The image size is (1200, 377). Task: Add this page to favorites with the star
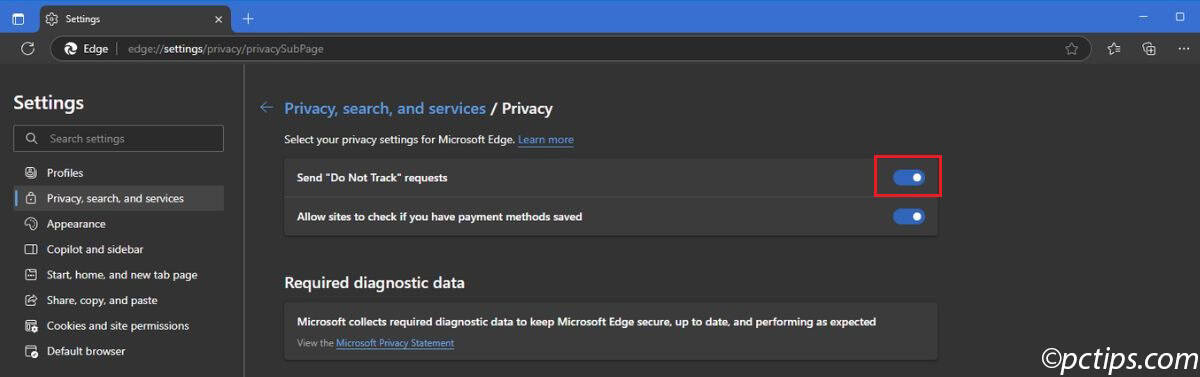1071,48
